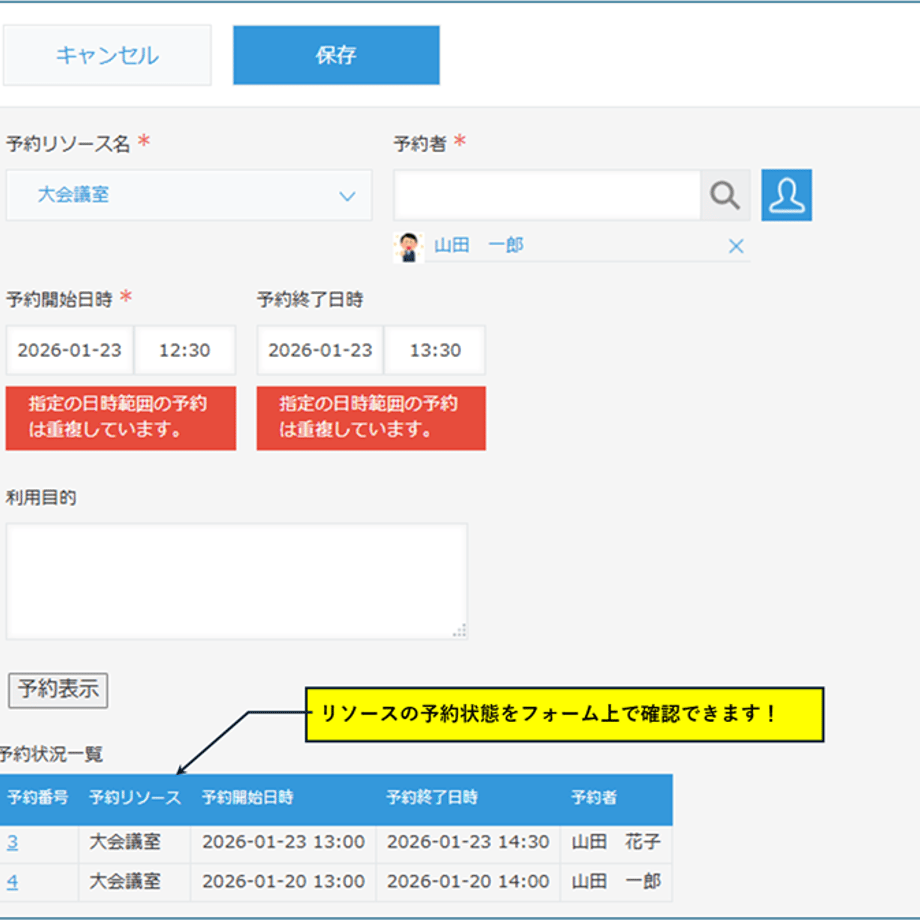Select the 山田 花子 table cell
This screenshot has width=920, height=920.
point(617,843)
